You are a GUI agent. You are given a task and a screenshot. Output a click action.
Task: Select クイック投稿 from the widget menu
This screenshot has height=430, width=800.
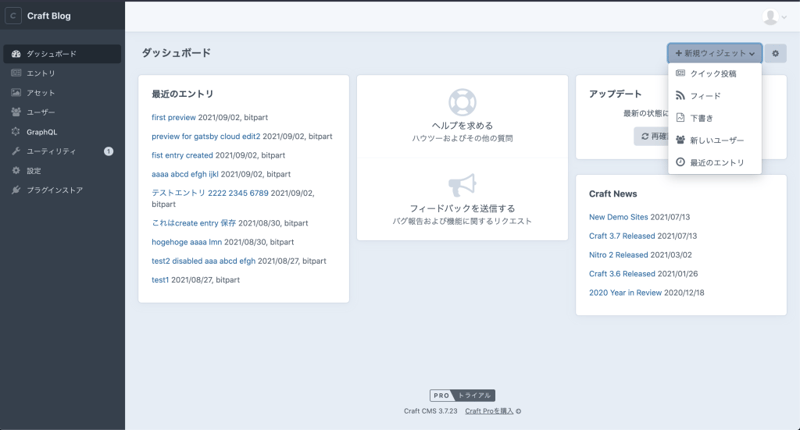click(712, 74)
